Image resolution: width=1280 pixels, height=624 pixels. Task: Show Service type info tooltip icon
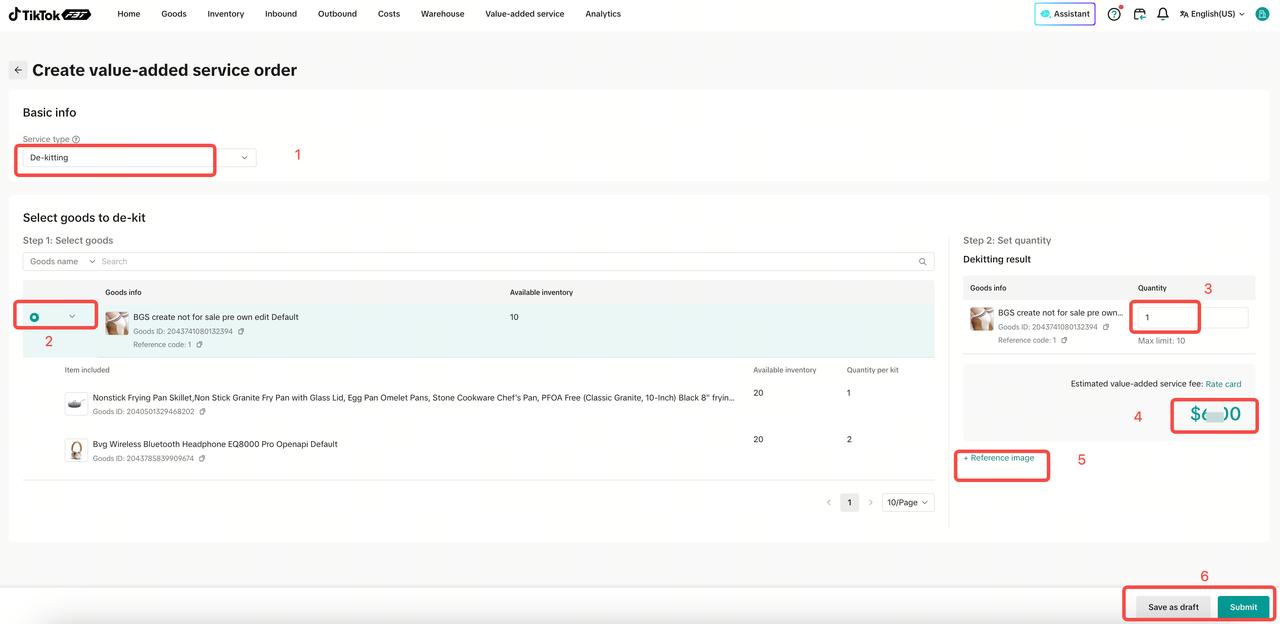tap(76, 140)
